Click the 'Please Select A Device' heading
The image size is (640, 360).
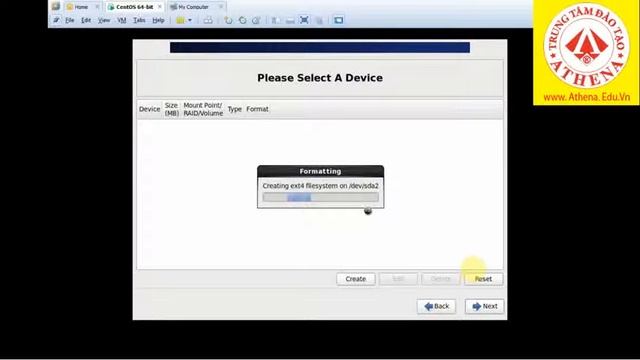click(320, 78)
